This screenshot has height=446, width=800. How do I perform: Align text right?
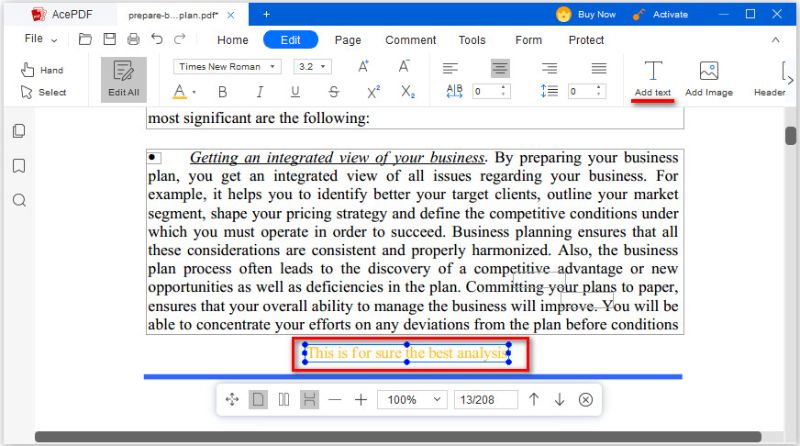[x=549, y=68]
